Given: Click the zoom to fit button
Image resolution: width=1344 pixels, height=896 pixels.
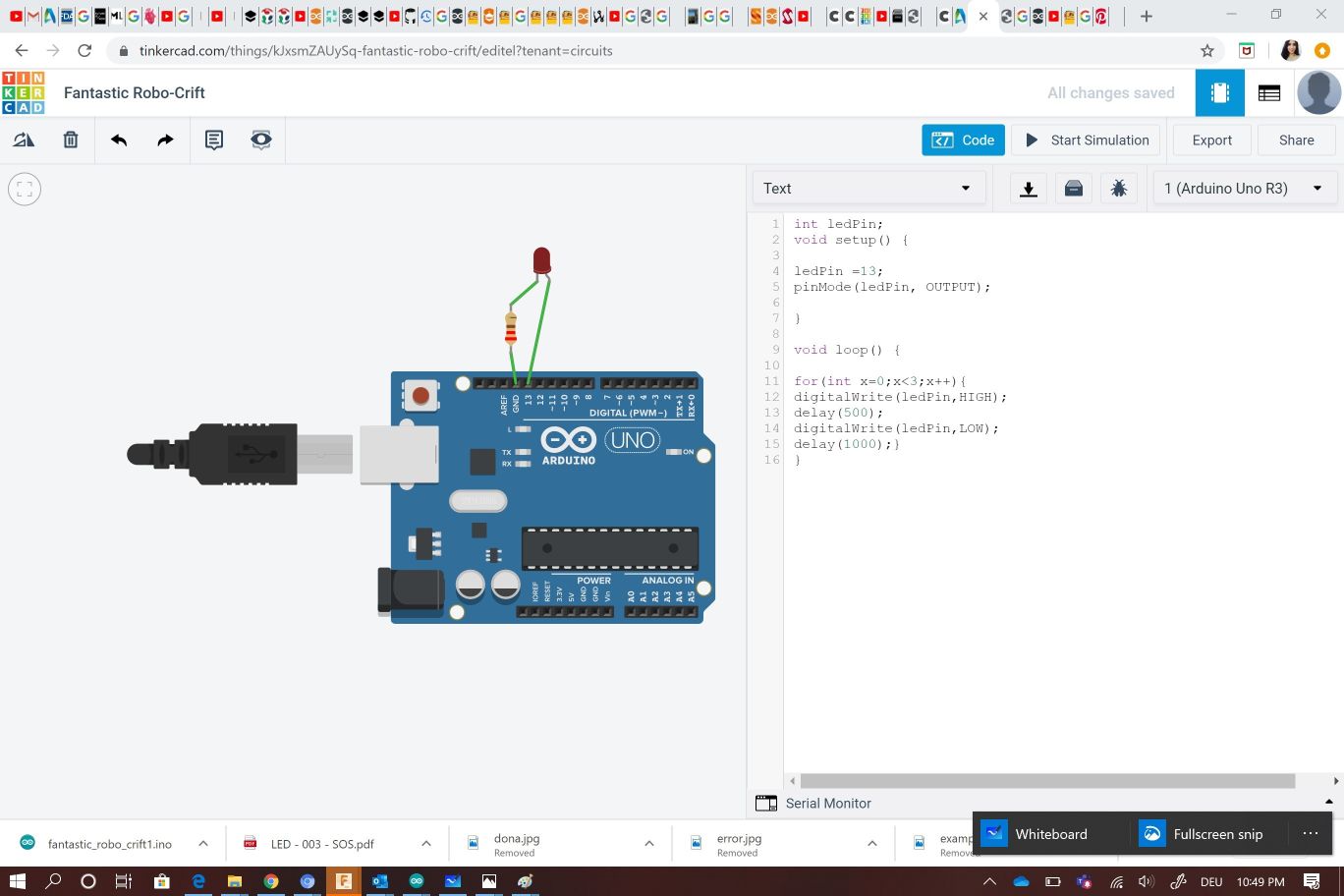Looking at the screenshot, I should click(x=25, y=189).
